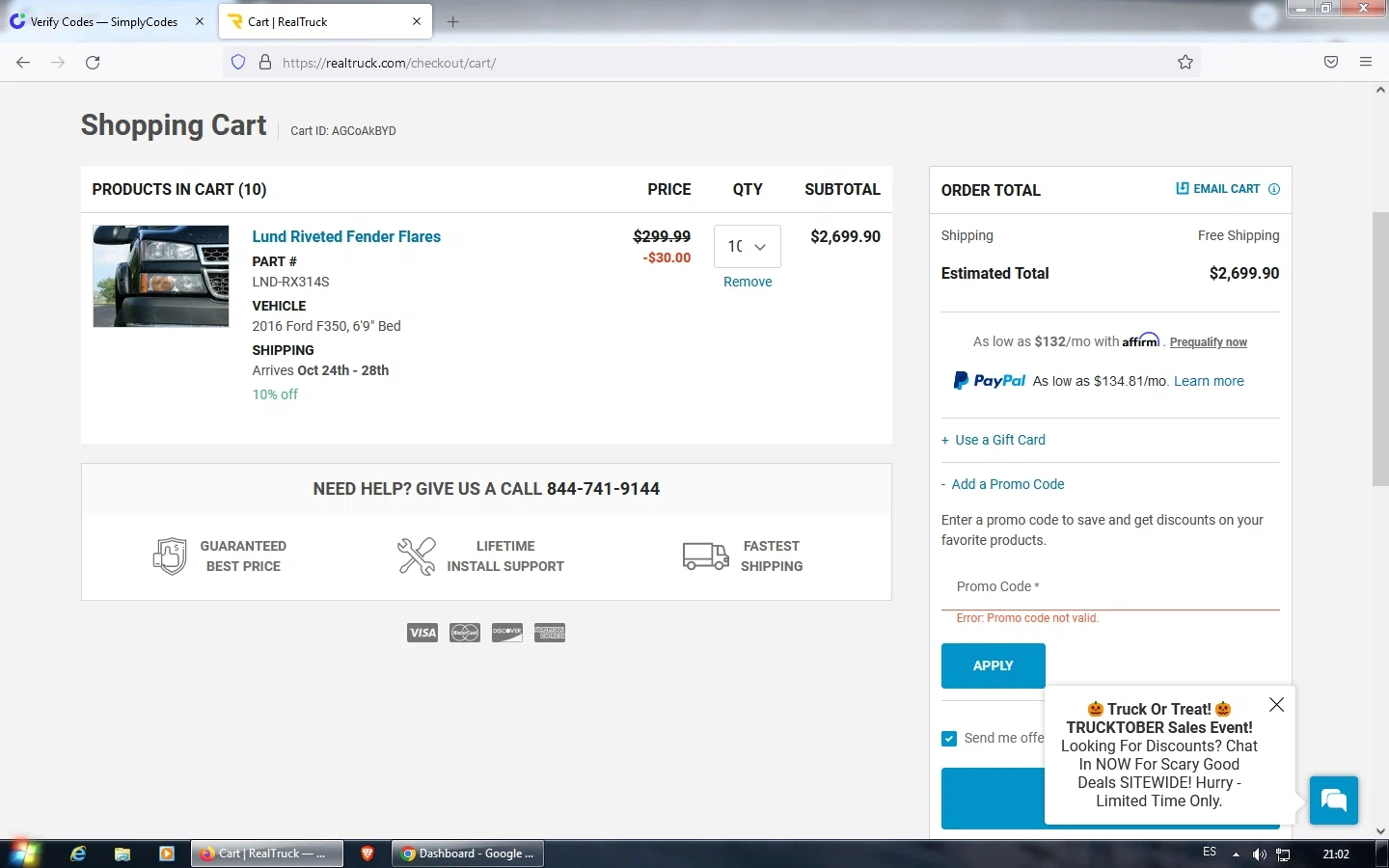Open the live chat bubble icon
Viewport: 1389px width, 868px height.
(x=1334, y=800)
